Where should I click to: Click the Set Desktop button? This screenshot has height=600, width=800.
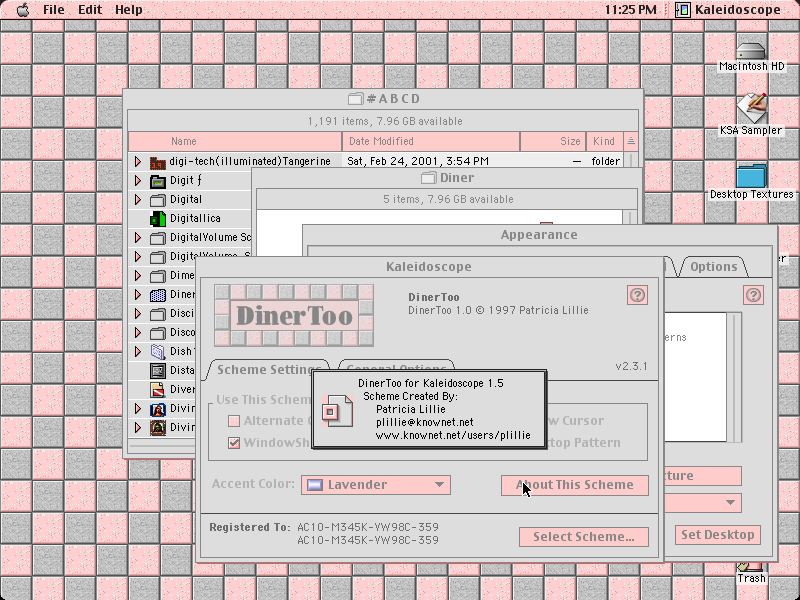tap(717, 535)
